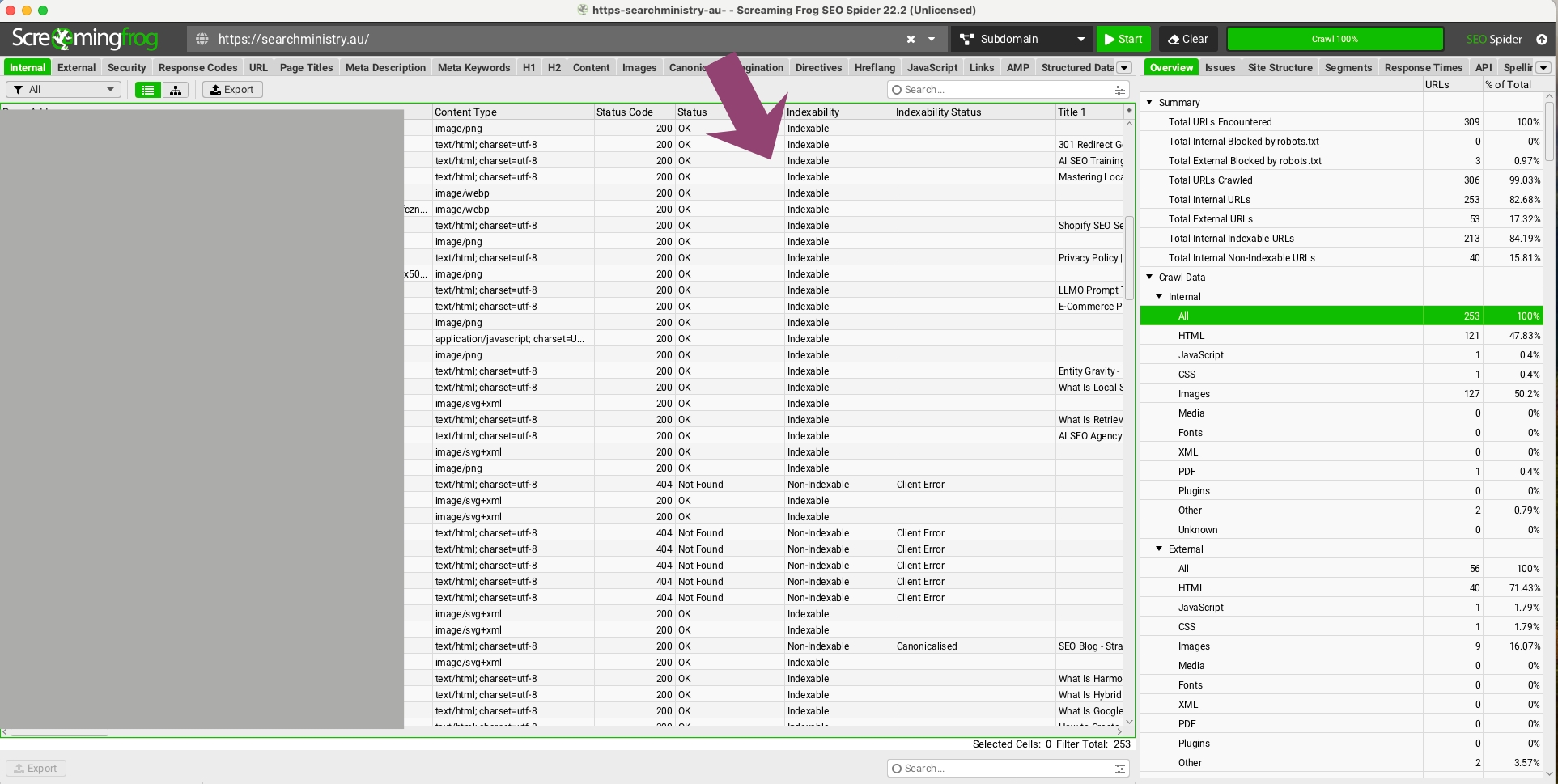Open the URL history dropdown arrow
This screenshot has width=1558, height=784.
932,39
